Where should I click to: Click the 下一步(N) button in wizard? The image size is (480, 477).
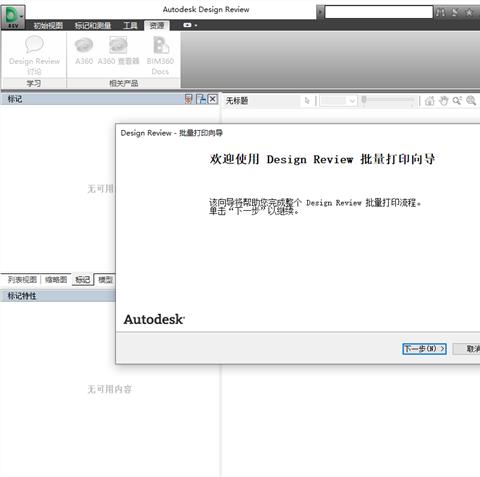424,349
